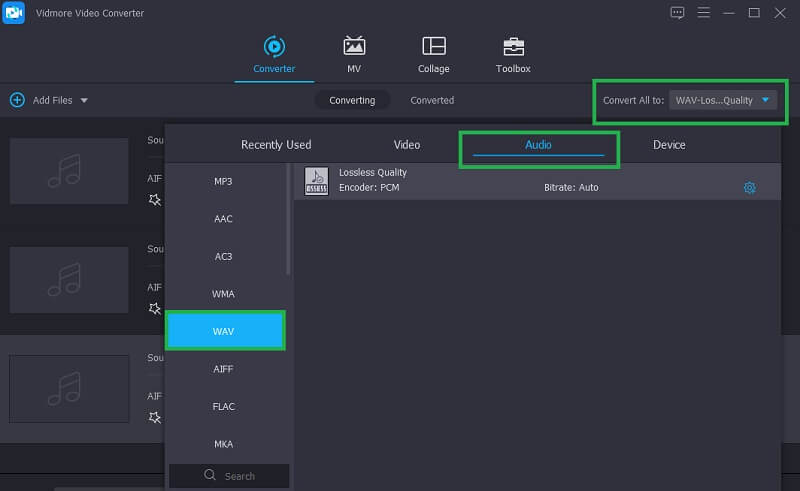The image size is (800, 491).
Task: Select FLAC audio format
Action: (223, 406)
